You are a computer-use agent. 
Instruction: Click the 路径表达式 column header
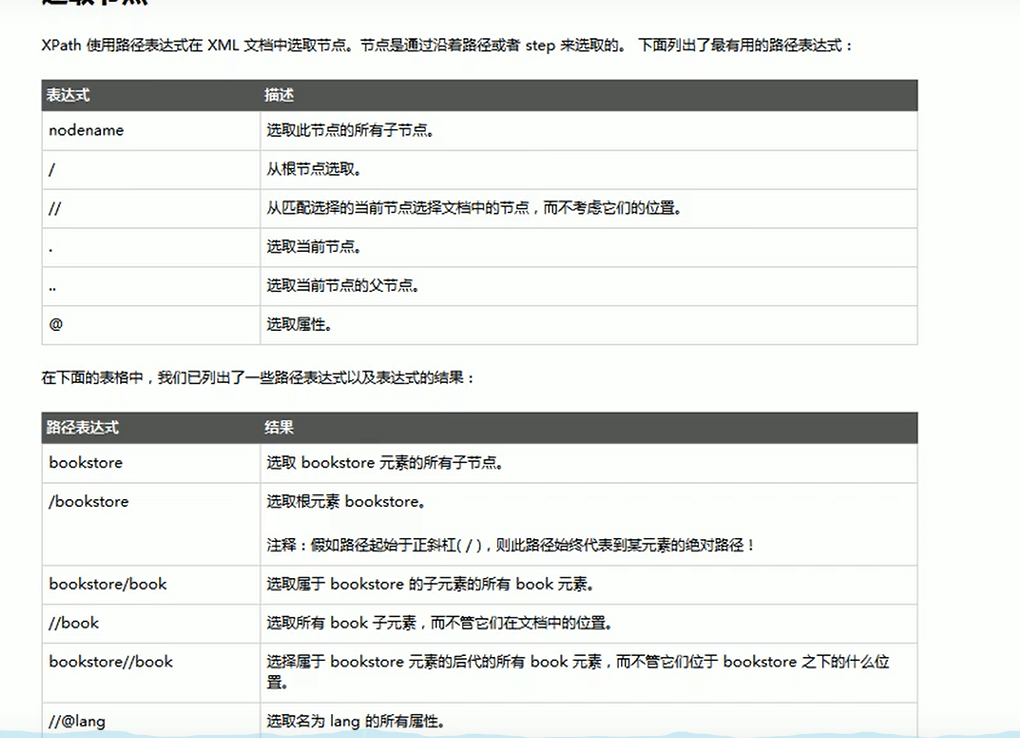click(x=82, y=427)
